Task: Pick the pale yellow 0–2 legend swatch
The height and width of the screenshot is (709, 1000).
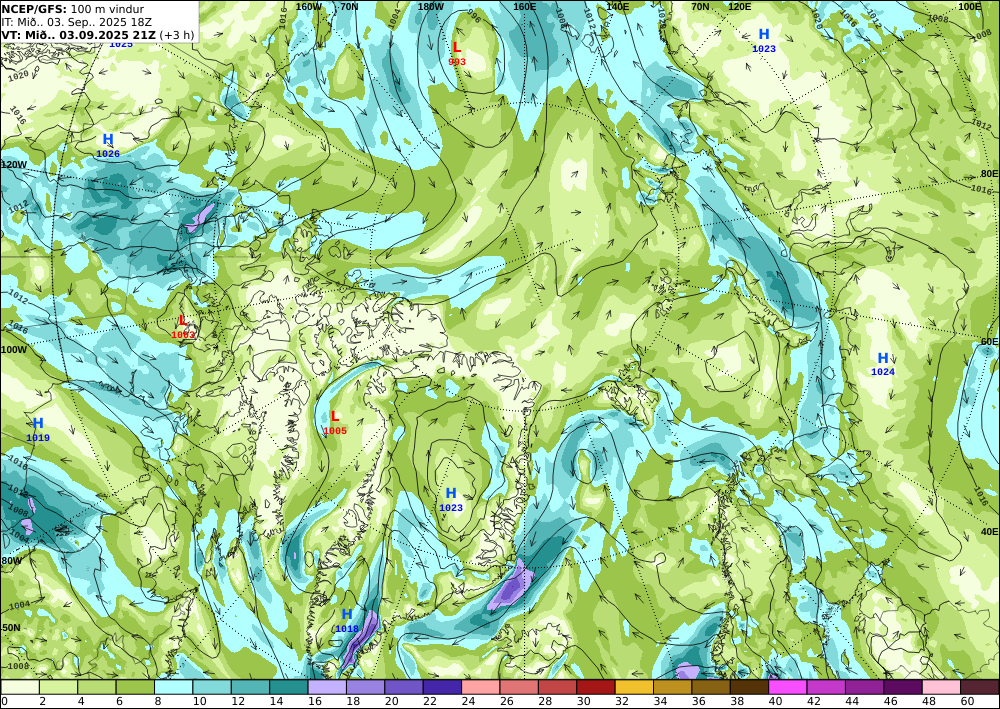Action: point(20,687)
